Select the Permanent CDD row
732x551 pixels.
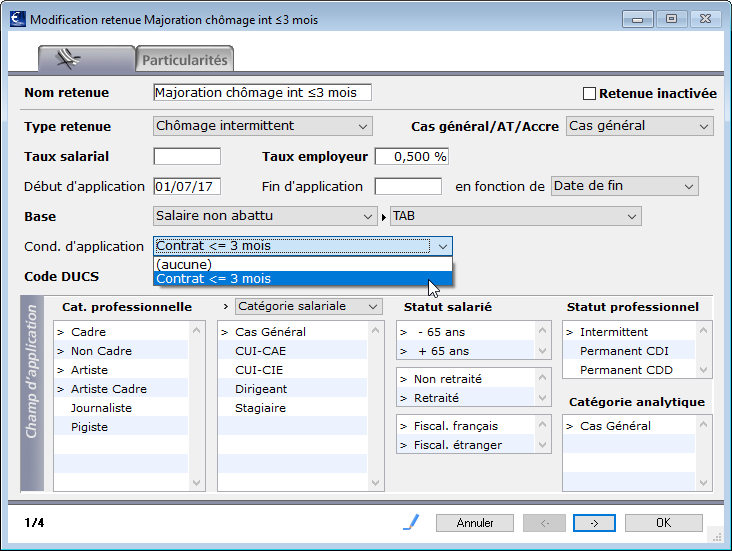629,370
